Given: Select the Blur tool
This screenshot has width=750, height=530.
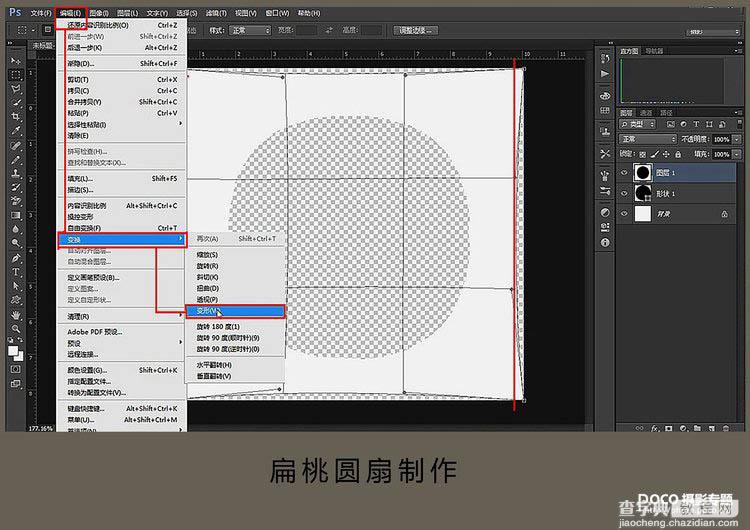Looking at the screenshot, I should point(16,229).
